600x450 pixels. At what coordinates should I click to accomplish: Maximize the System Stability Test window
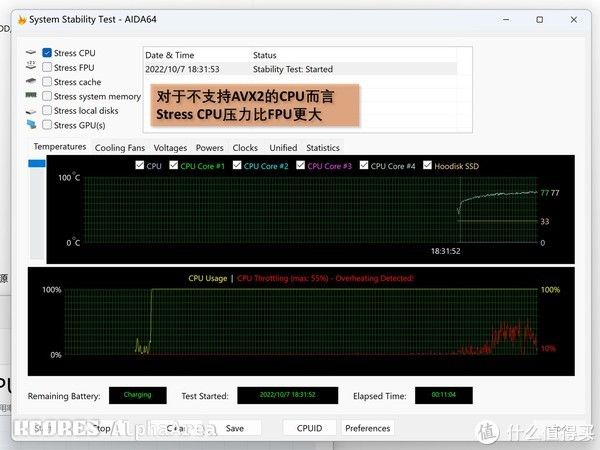click(x=540, y=19)
